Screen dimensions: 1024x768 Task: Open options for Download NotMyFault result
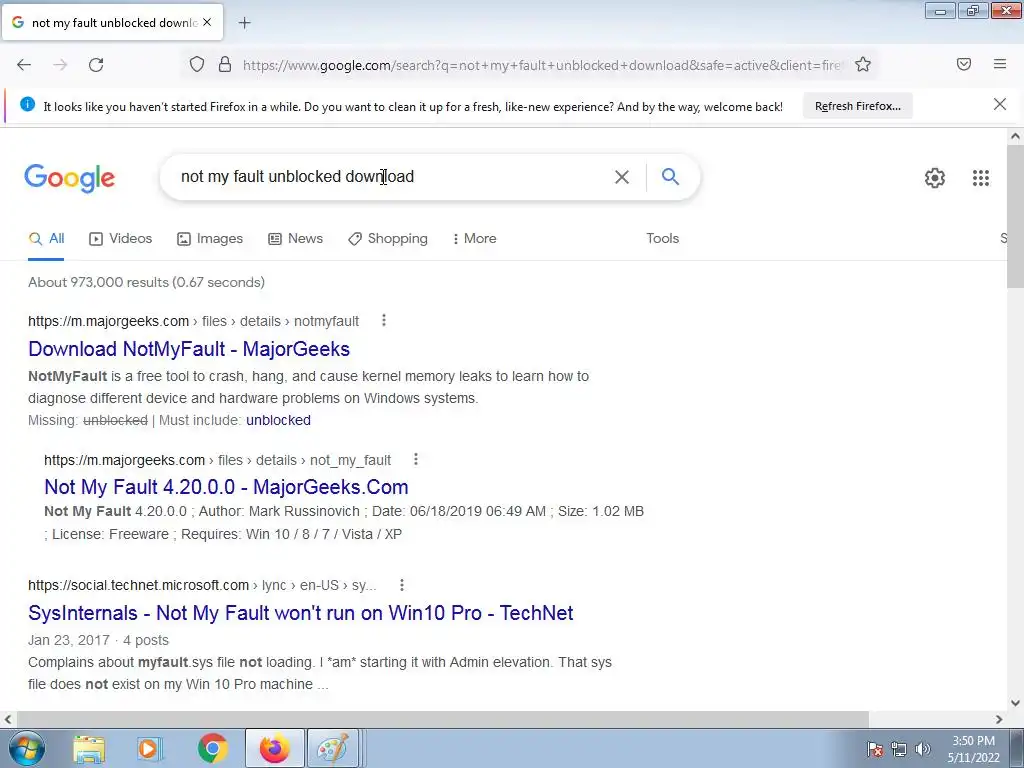click(384, 320)
